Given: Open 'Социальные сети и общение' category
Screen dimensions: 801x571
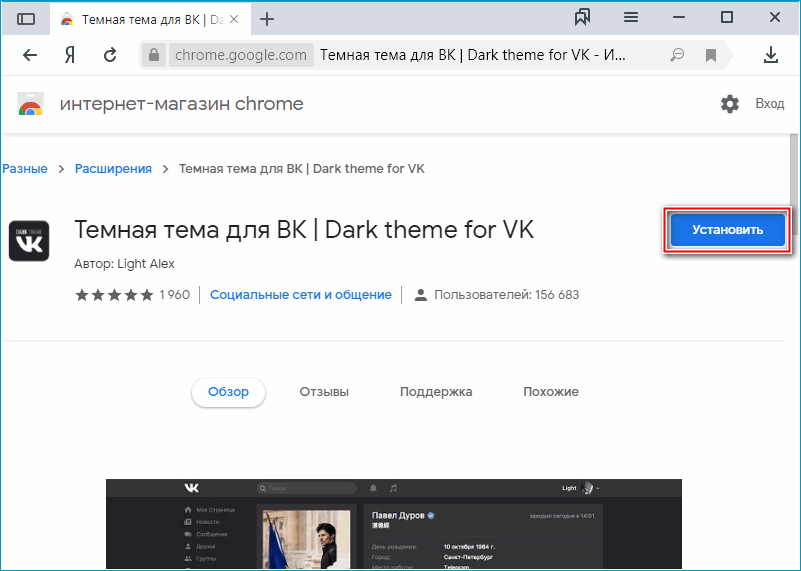Looking at the screenshot, I should [301, 295].
